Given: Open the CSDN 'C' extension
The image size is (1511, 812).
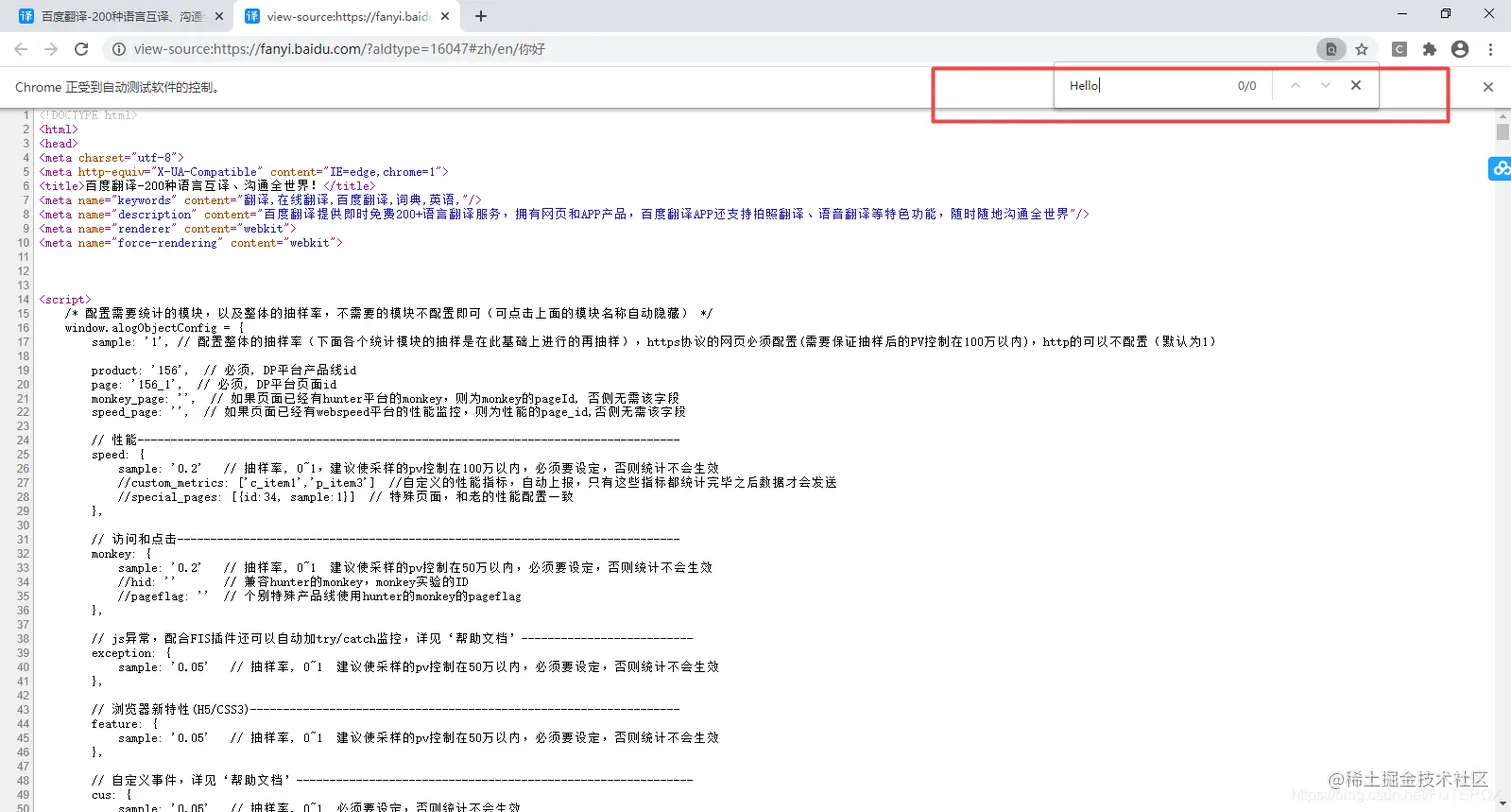Looking at the screenshot, I should (x=1399, y=48).
